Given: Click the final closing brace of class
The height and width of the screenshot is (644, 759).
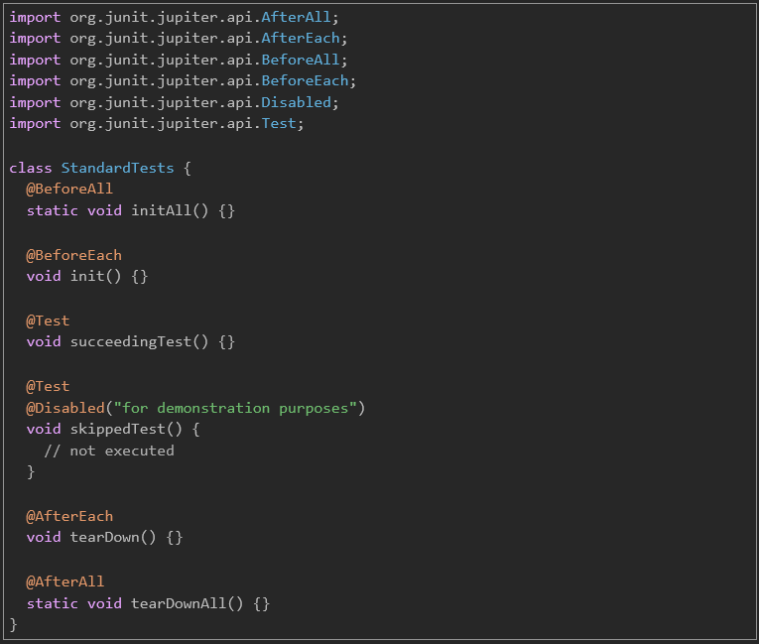Looking at the screenshot, I should point(14,625).
